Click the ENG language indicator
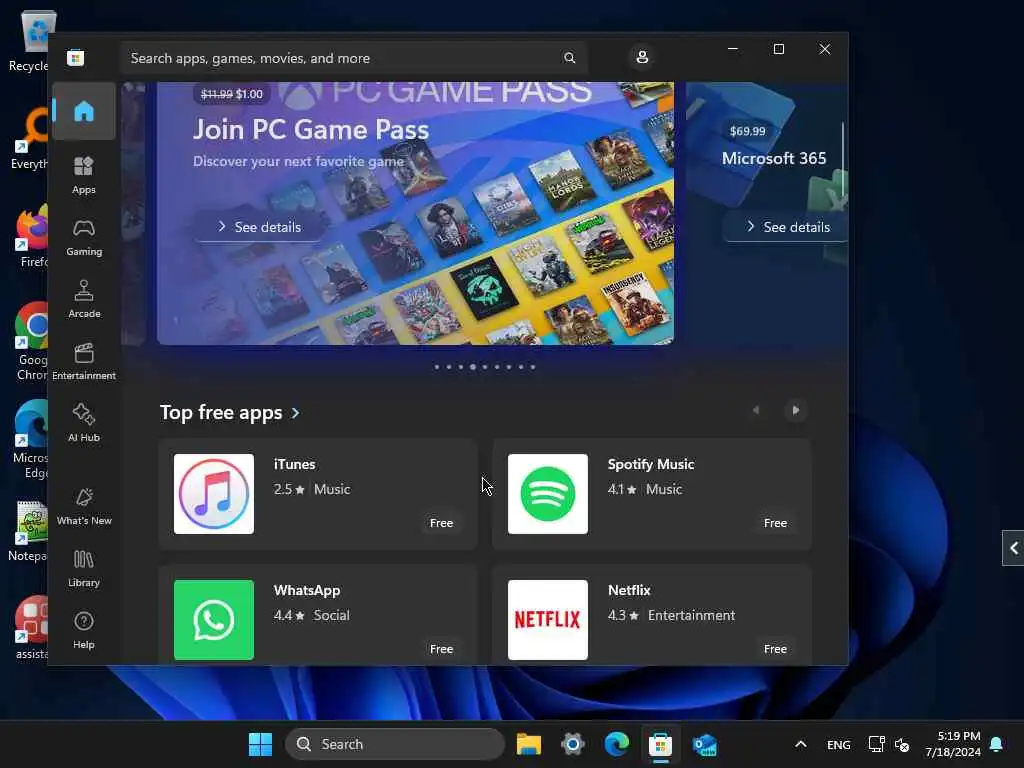This screenshot has width=1024, height=768. pos(839,744)
